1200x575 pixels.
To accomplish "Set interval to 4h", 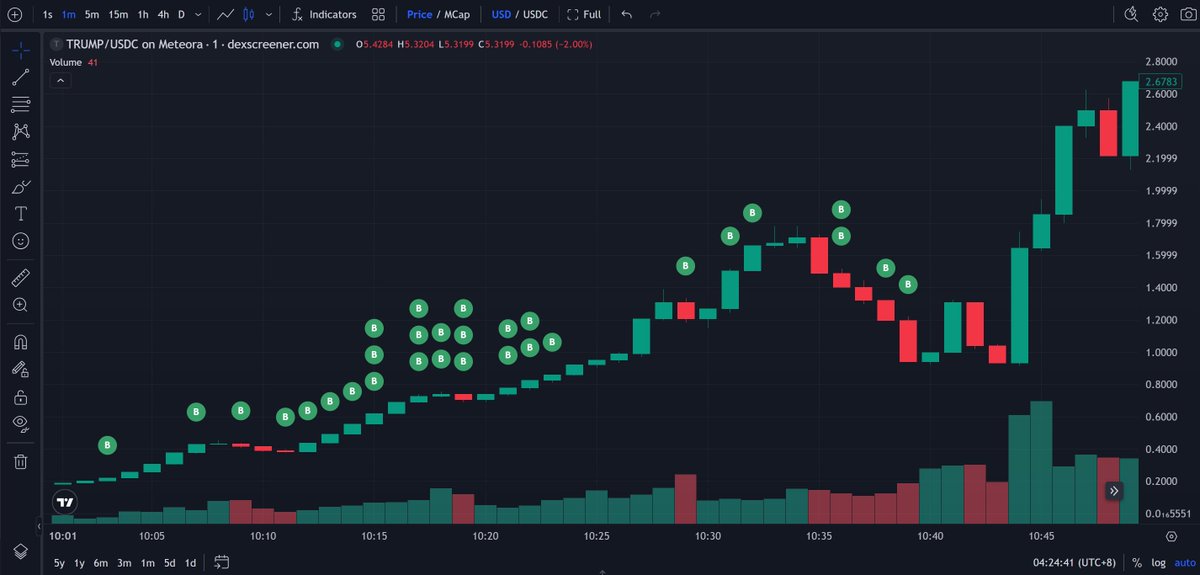I will coord(163,15).
